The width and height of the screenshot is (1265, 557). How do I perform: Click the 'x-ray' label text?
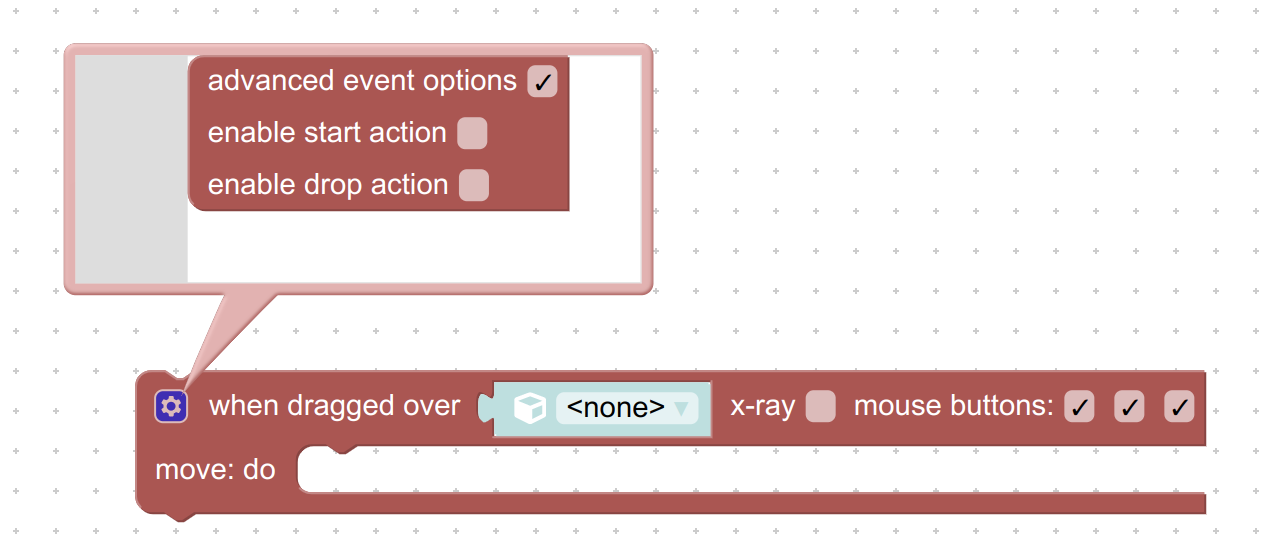point(763,407)
